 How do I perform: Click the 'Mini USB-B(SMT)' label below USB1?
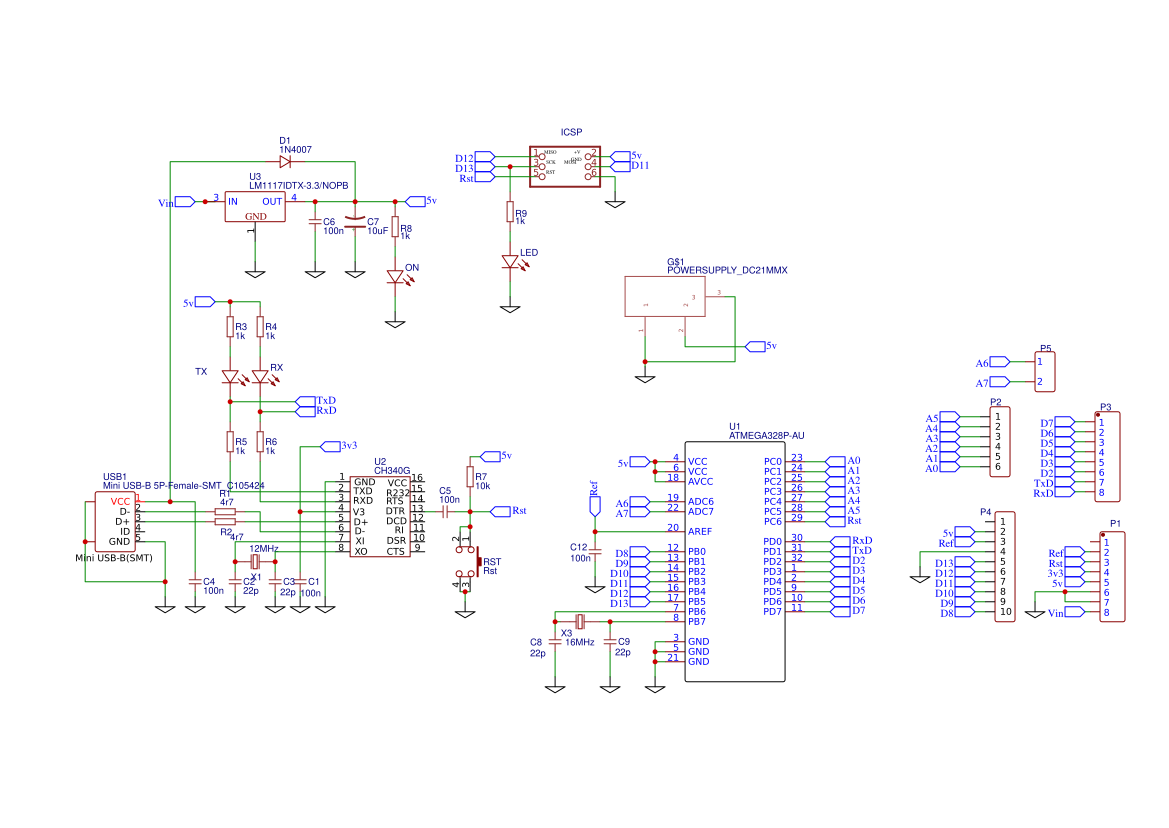pos(114,557)
